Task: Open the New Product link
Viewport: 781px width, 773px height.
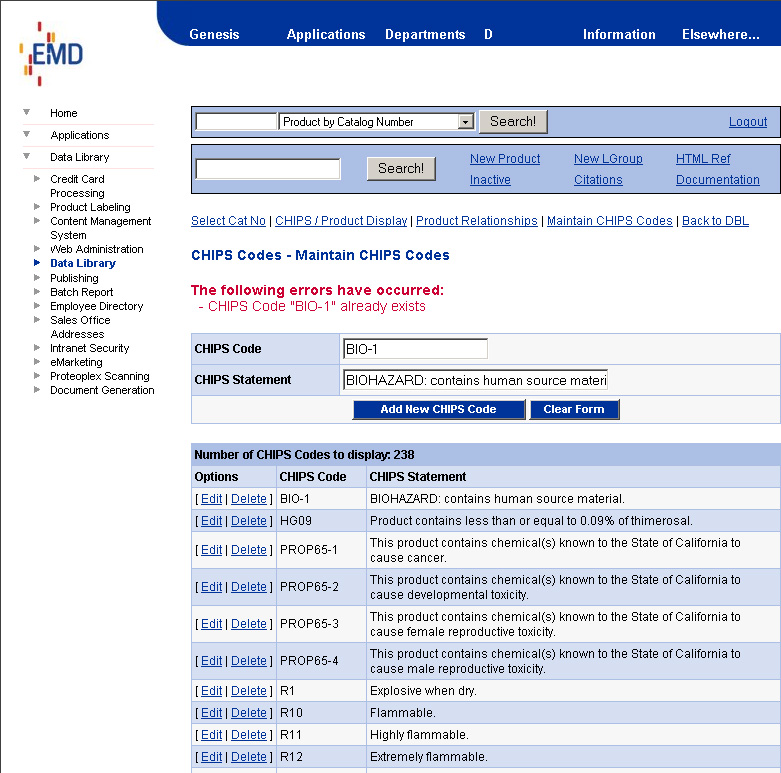Action: coord(505,159)
